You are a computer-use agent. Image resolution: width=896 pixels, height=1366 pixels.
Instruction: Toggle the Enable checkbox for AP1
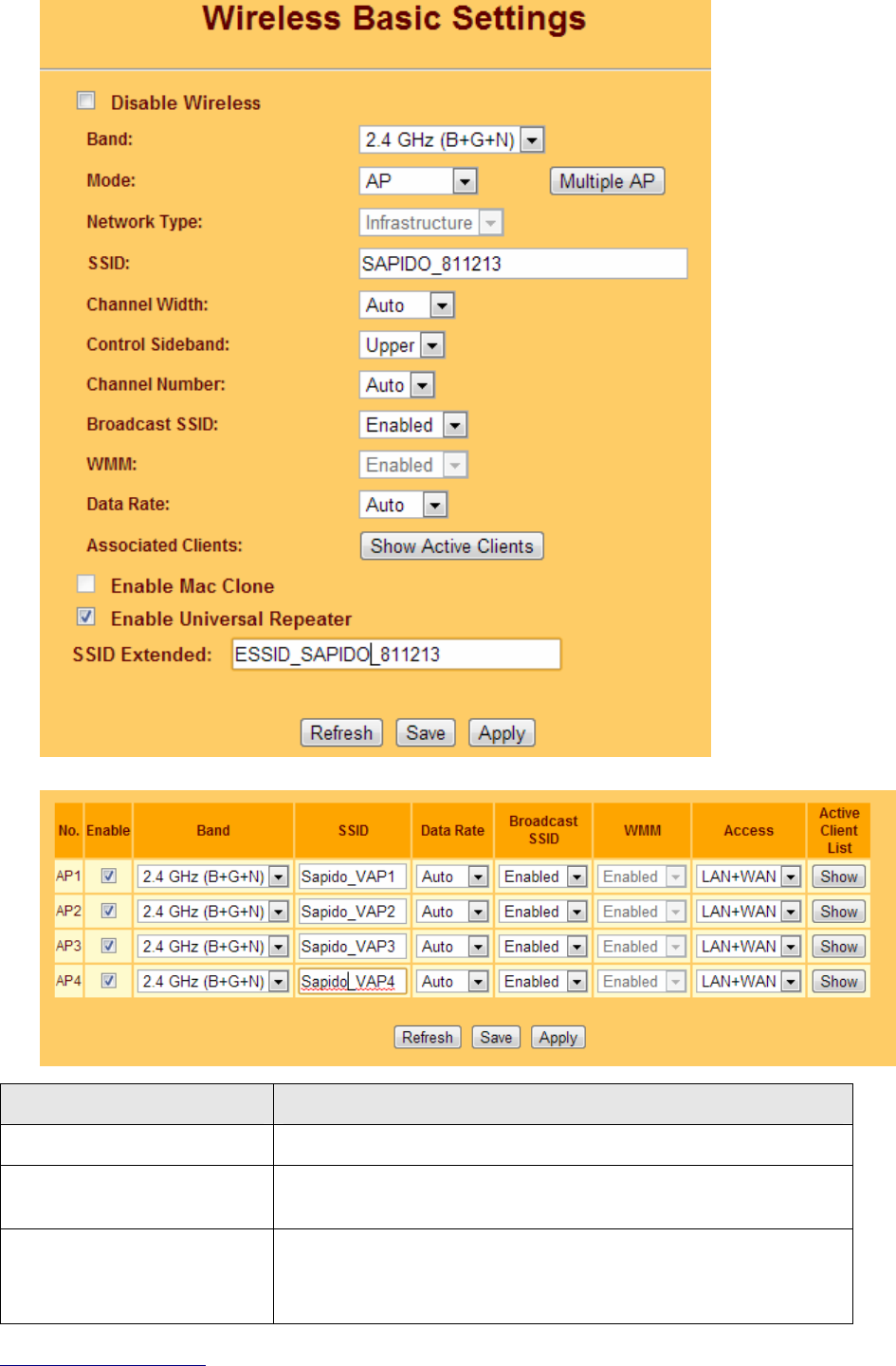click(109, 877)
